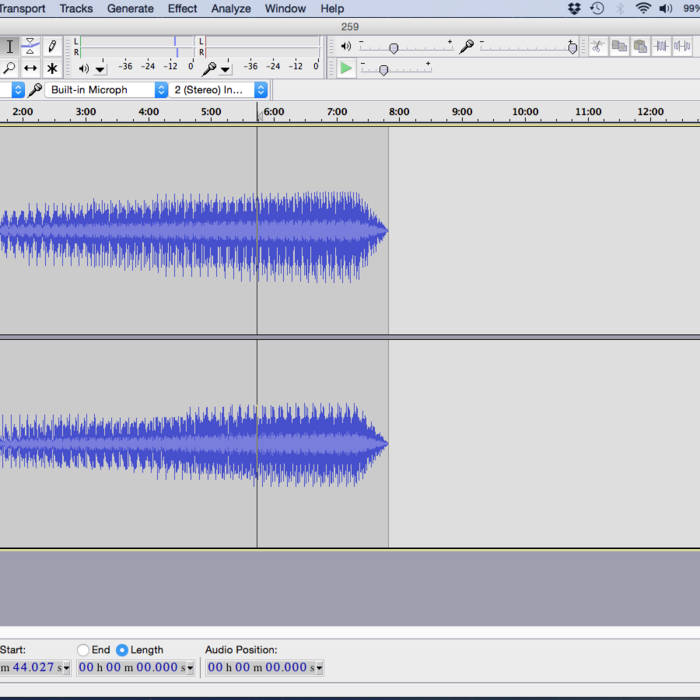Select the Envelope tool
Screen dimensions: 700x700
(31, 47)
